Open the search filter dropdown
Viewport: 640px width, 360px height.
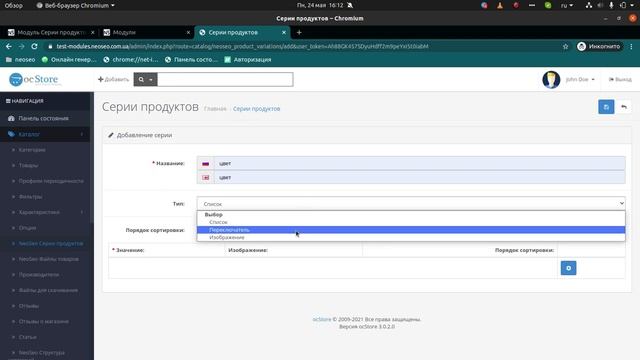145,79
